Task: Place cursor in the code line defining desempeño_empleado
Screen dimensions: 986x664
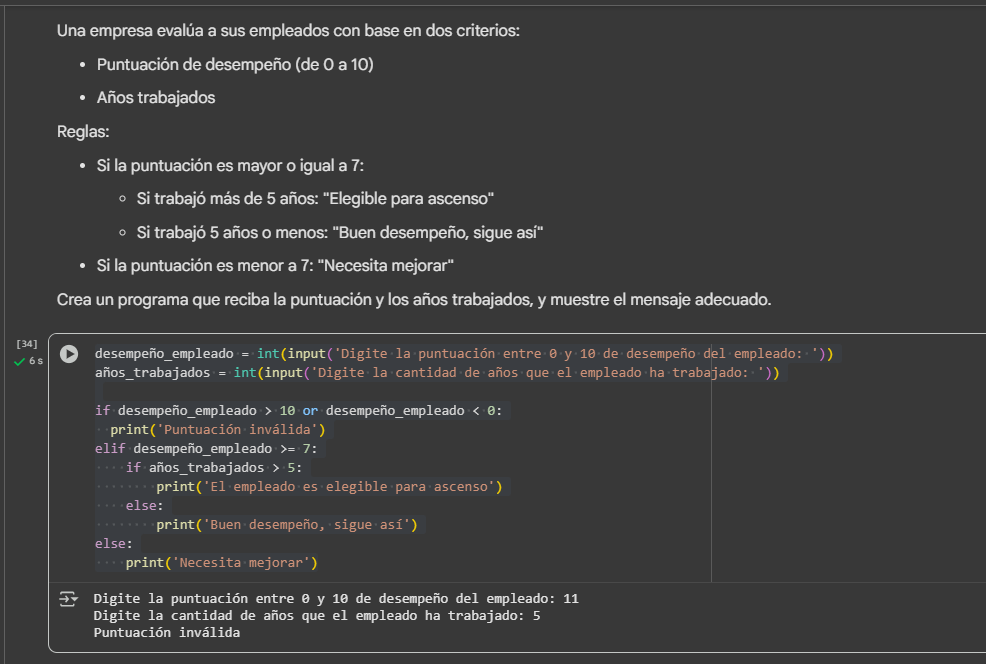Action: pos(464,354)
